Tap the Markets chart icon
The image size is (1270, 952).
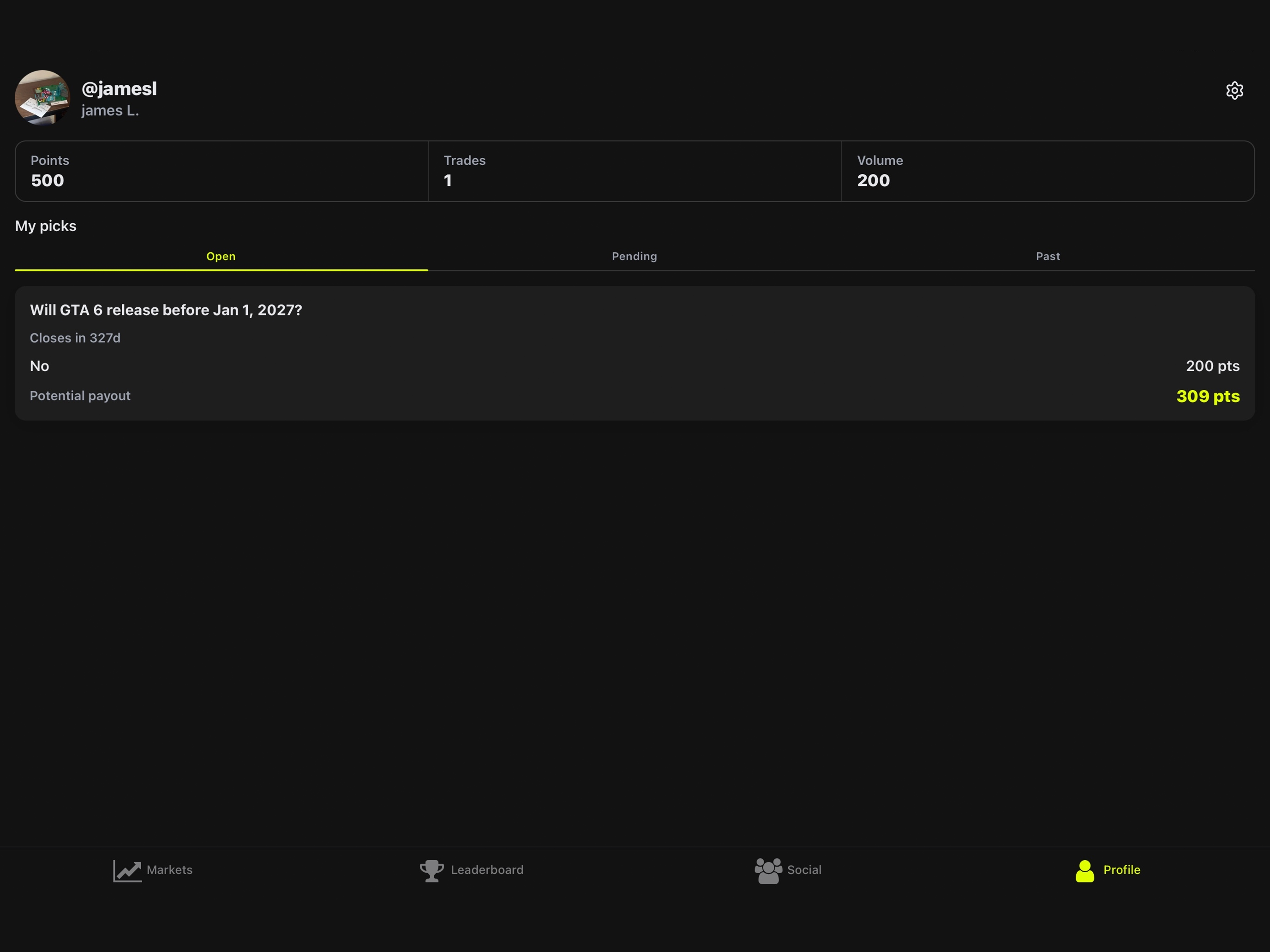pyautogui.click(x=127, y=870)
